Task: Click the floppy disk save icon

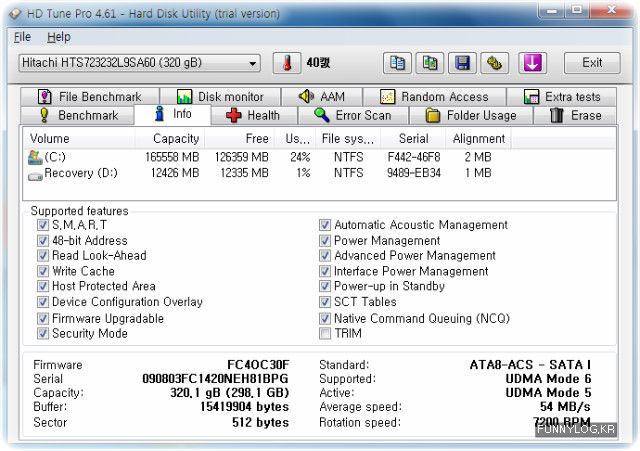Action: point(462,63)
